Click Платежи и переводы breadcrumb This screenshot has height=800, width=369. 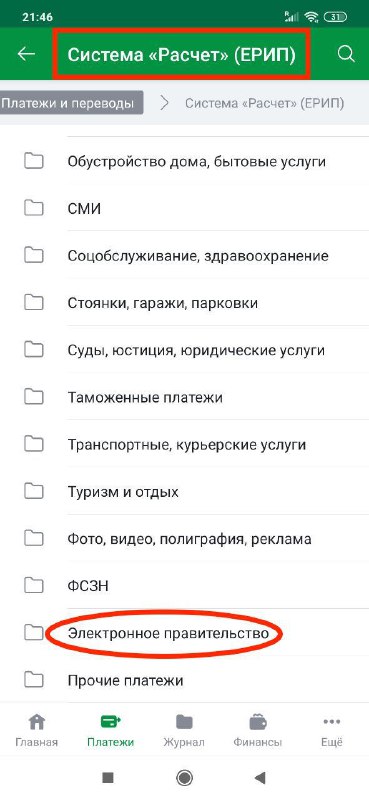coord(67,104)
